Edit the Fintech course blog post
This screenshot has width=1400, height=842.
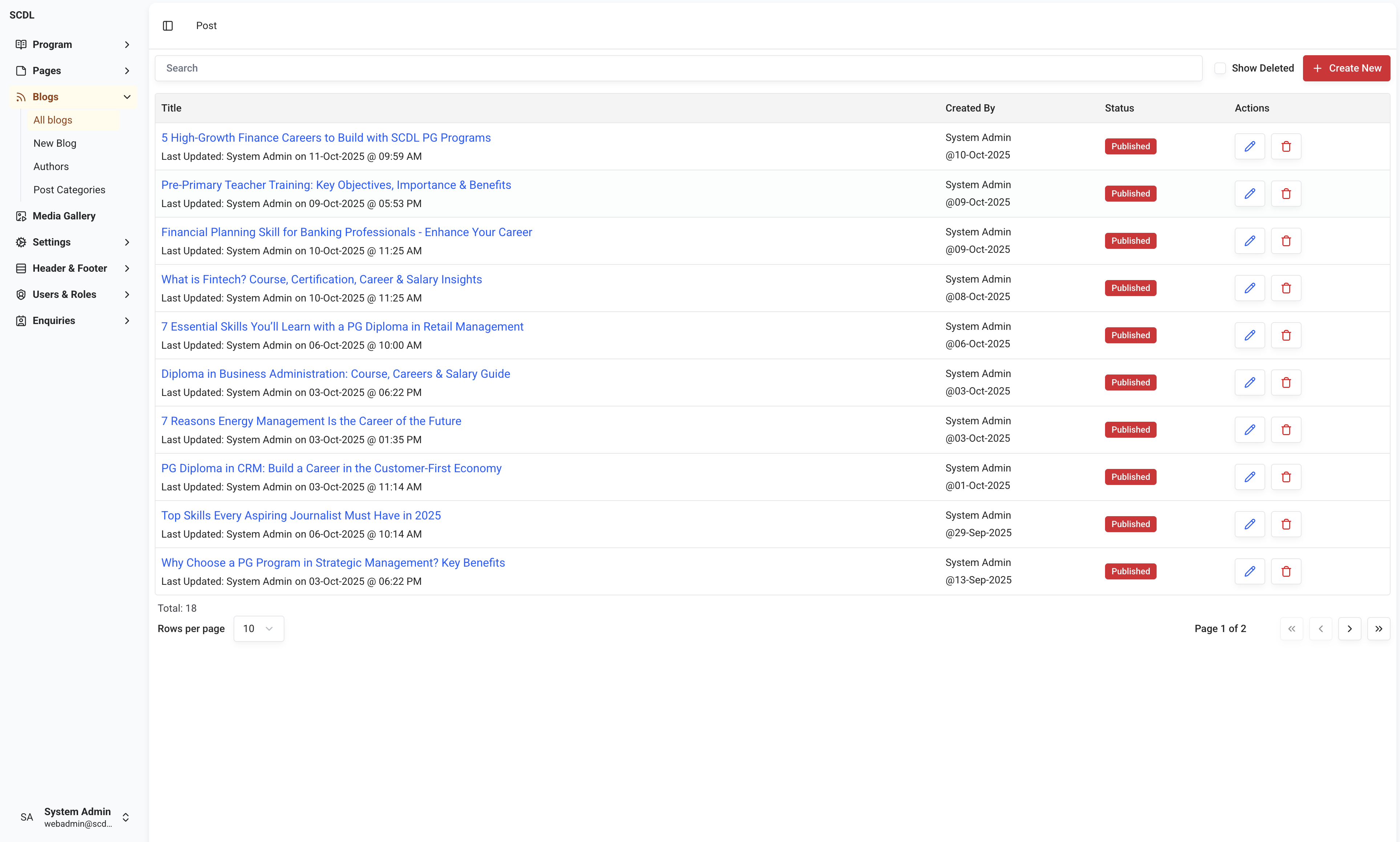tap(1250, 288)
